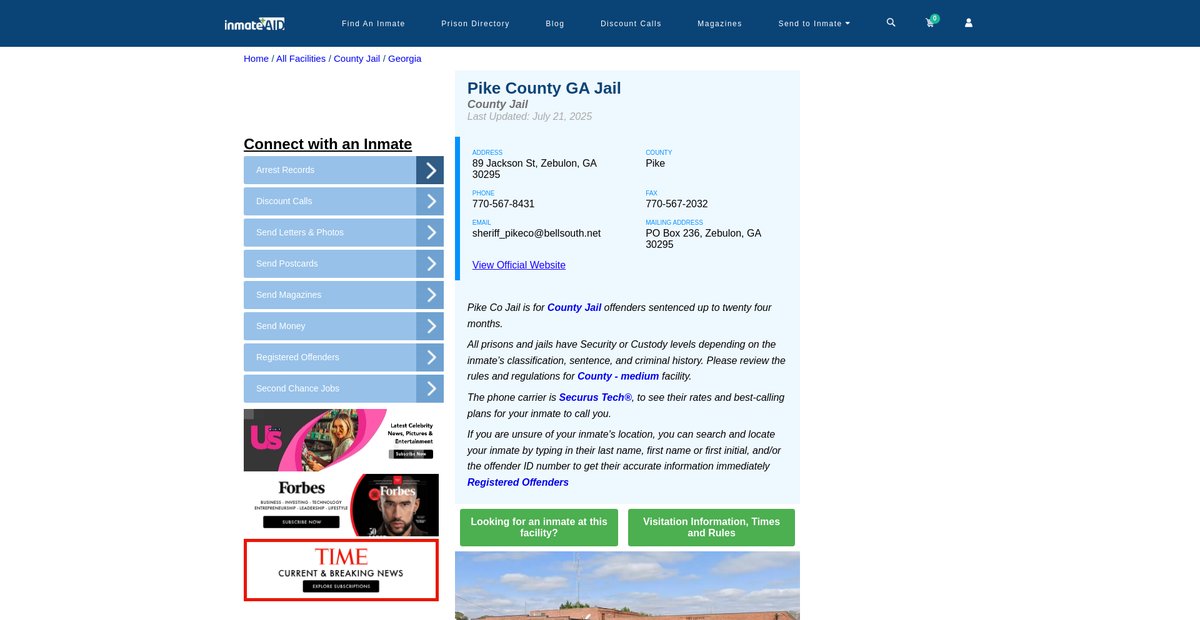Click the arrow icon beside Send Postcards
This screenshot has height=620, width=1200.
(430, 264)
